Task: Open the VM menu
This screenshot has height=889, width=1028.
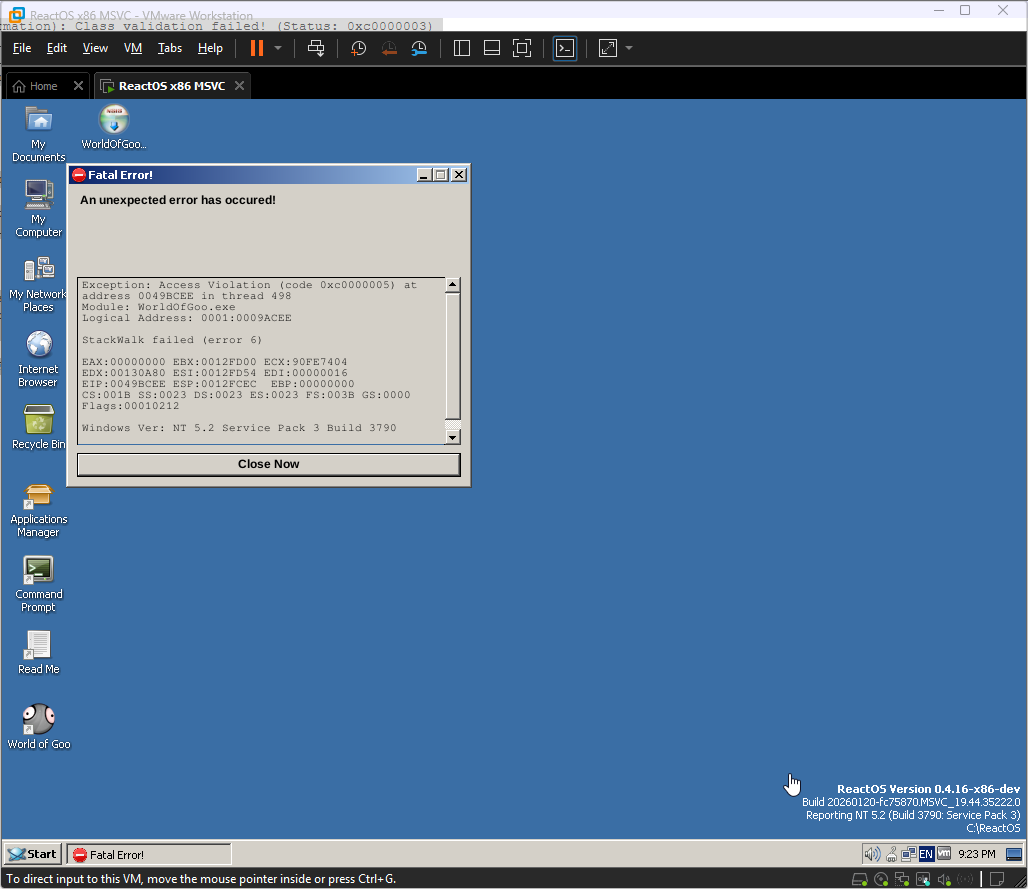Action: 133,48
